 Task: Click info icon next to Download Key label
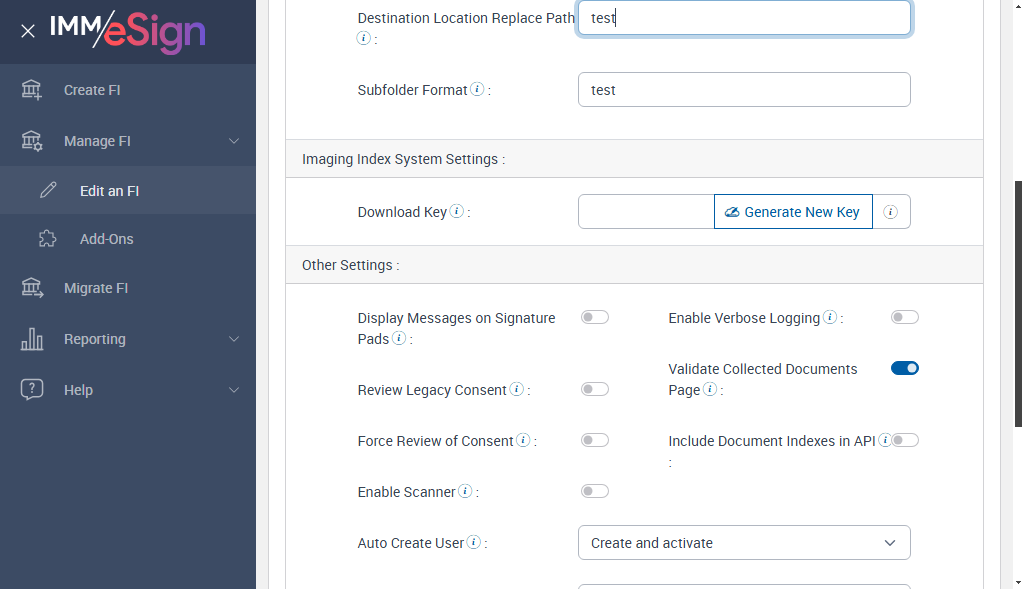point(457,211)
